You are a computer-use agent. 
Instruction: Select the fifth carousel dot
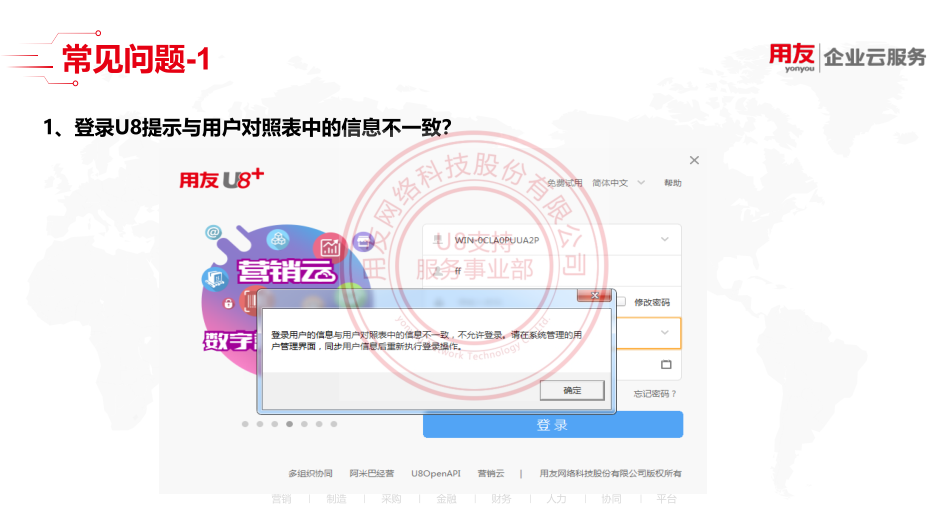pyautogui.click(x=304, y=424)
